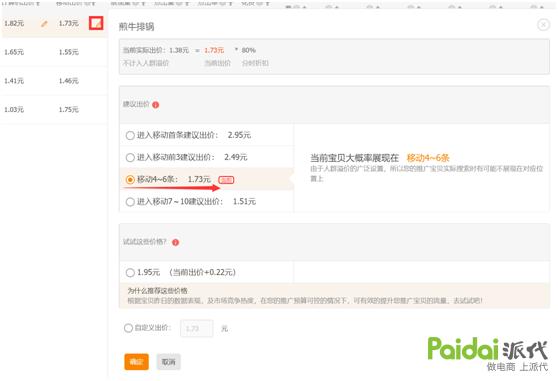
Task: Click the red 当前 tag beside 1.73元
Action: (226, 180)
